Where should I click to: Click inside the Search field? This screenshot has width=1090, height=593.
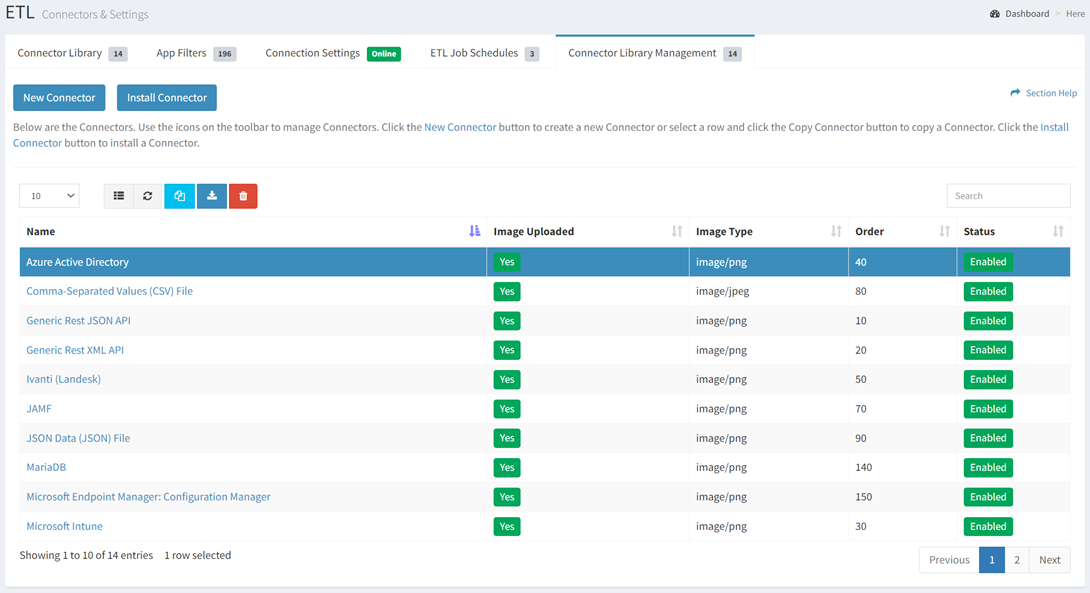pyautogui.click(x=1008, y=195)
